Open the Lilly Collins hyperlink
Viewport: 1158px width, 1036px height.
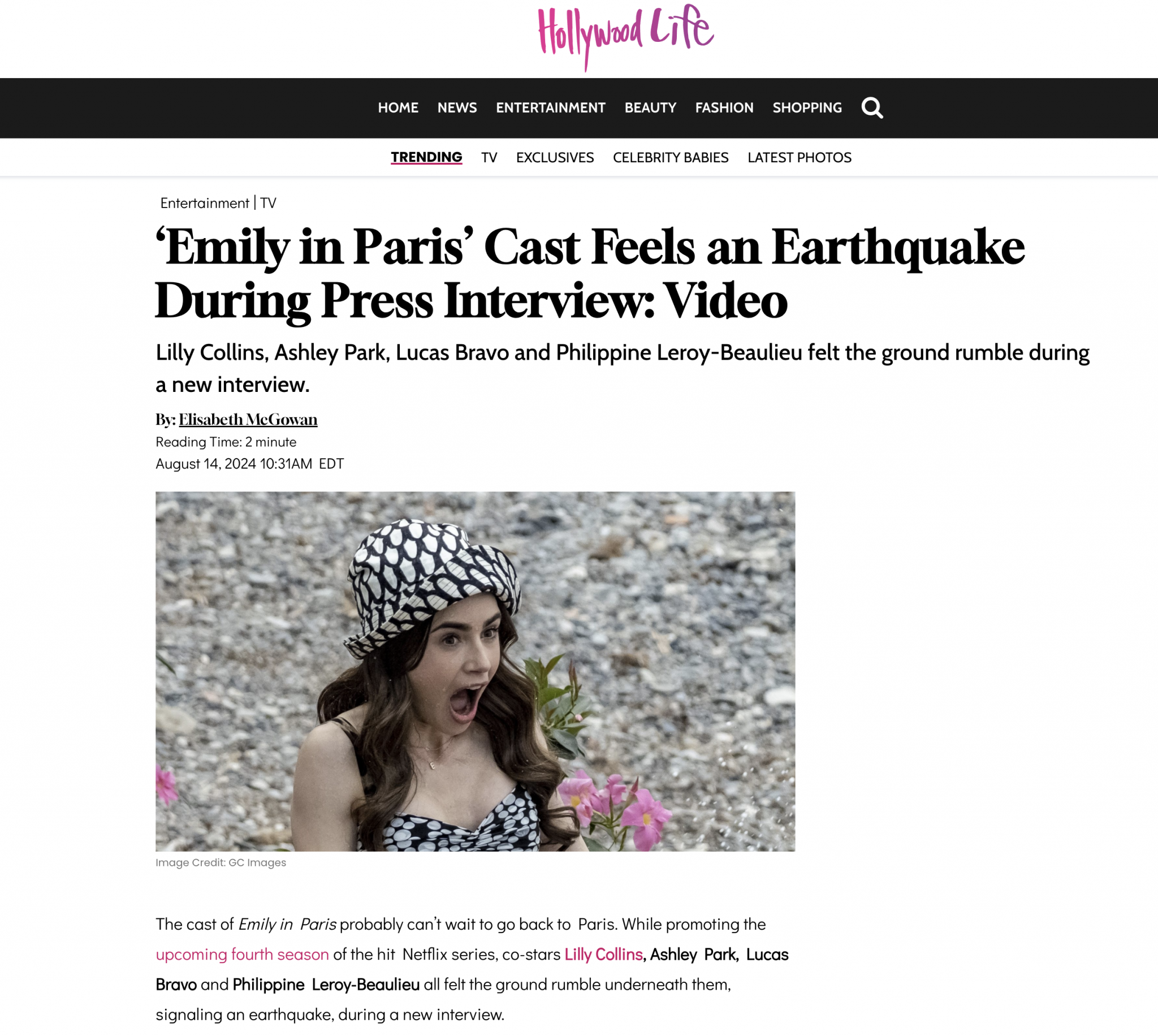point(603,955)
